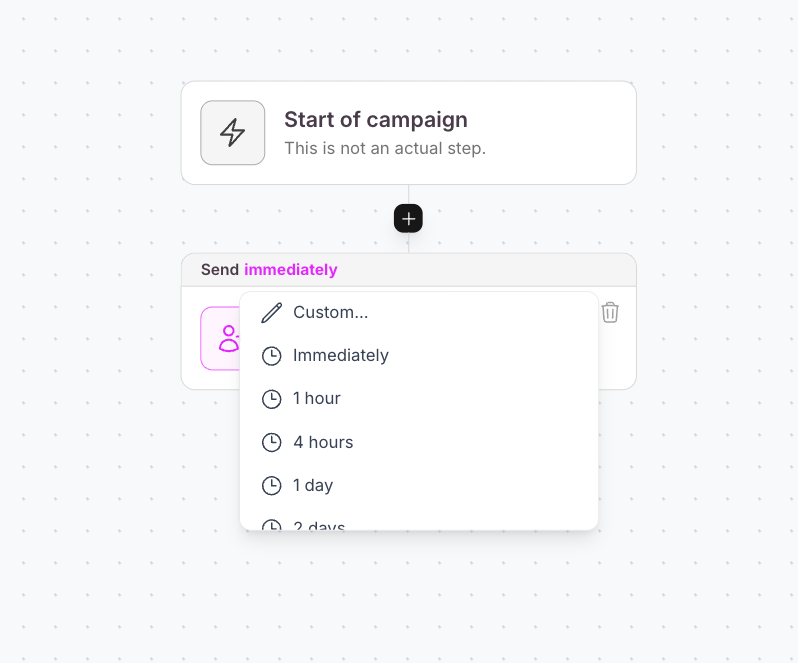The image size is (798, 663).
Task: Click the "Send" label in step header
Action: [x=220, y=270]
